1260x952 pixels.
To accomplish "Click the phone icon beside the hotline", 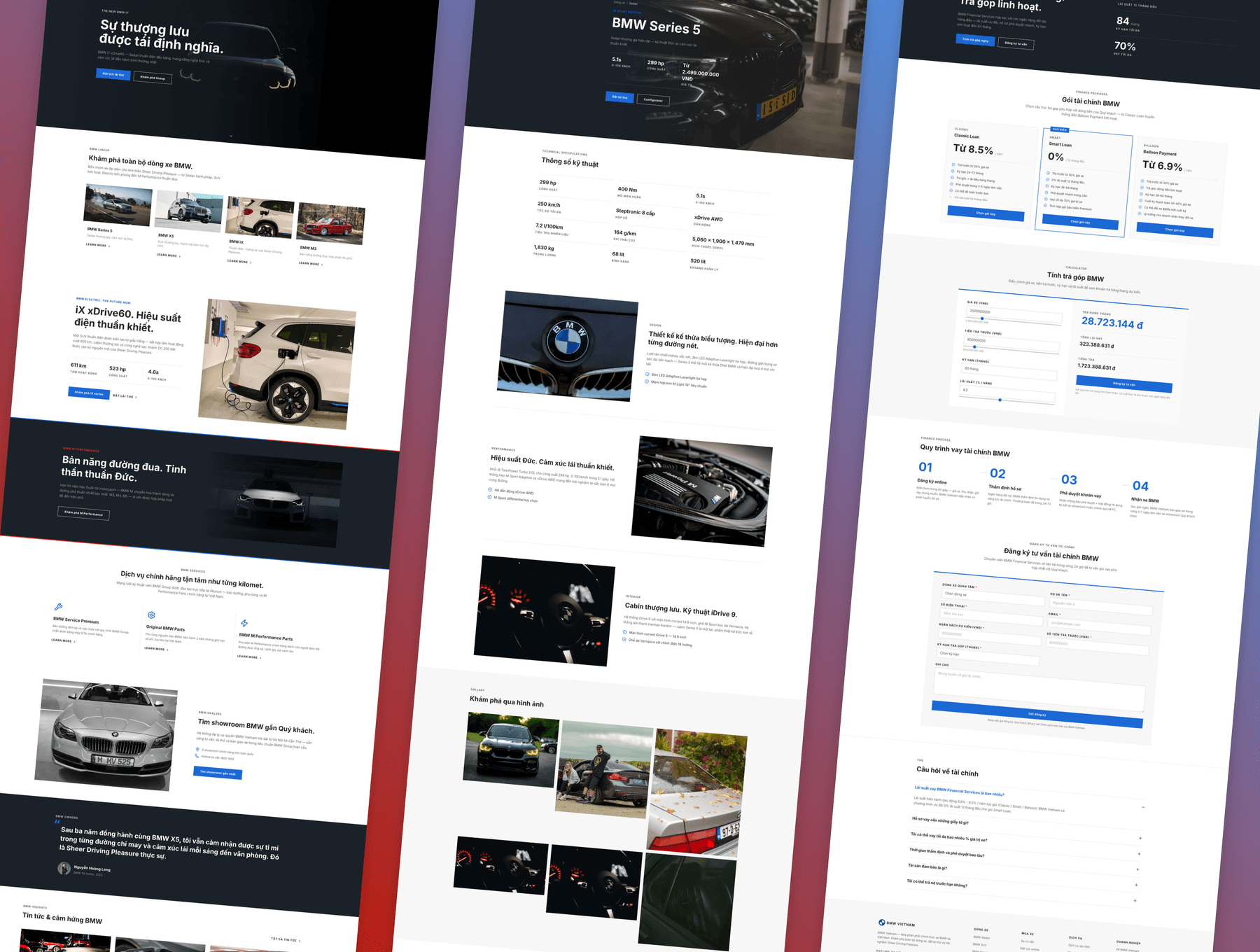I will click(x=197, y=756).
